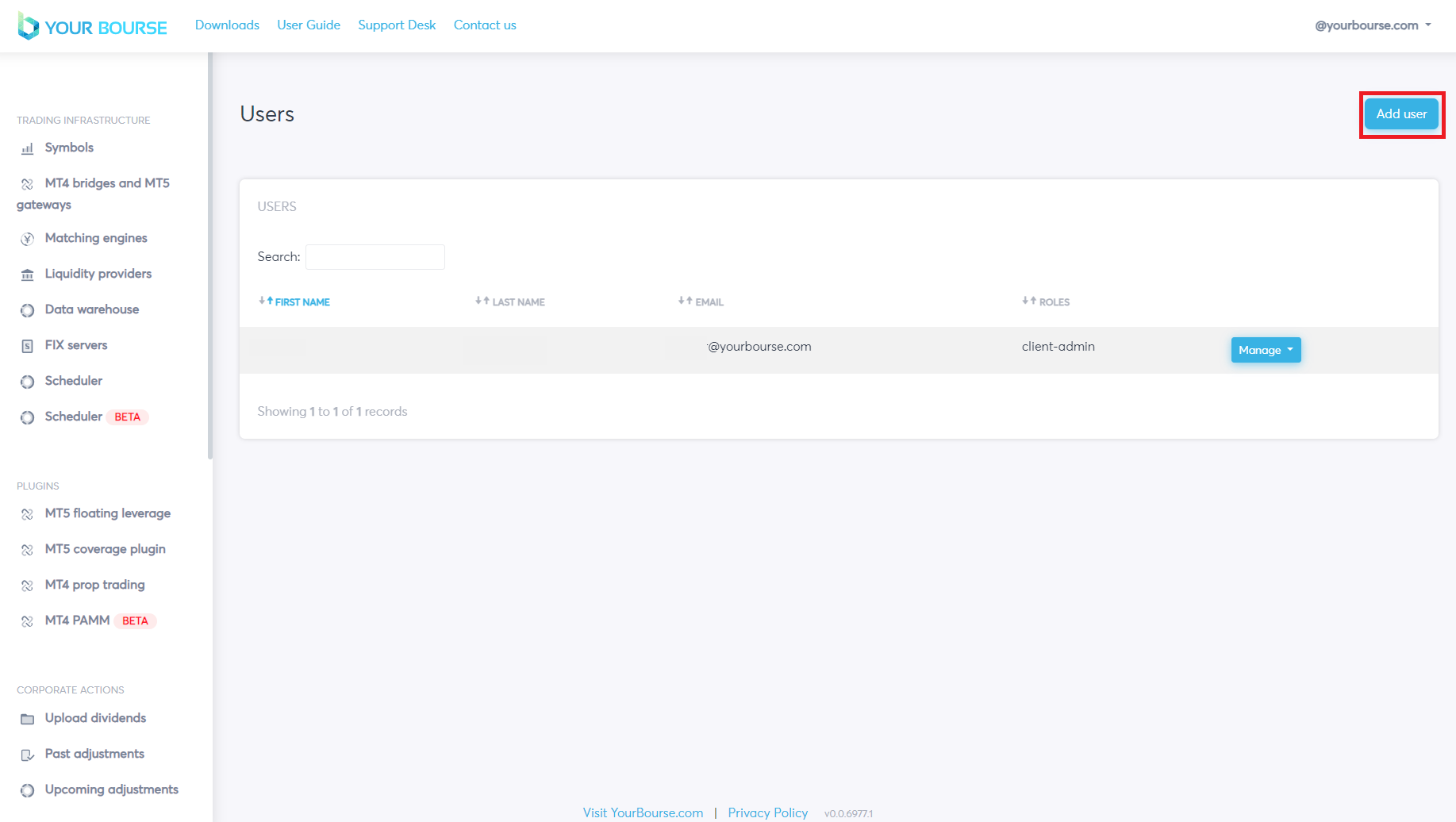Screen dimensions: 1456x822
Task: Click the MT5 floating leverage icon
Action: pyautogui.click(x=28, y=514)
